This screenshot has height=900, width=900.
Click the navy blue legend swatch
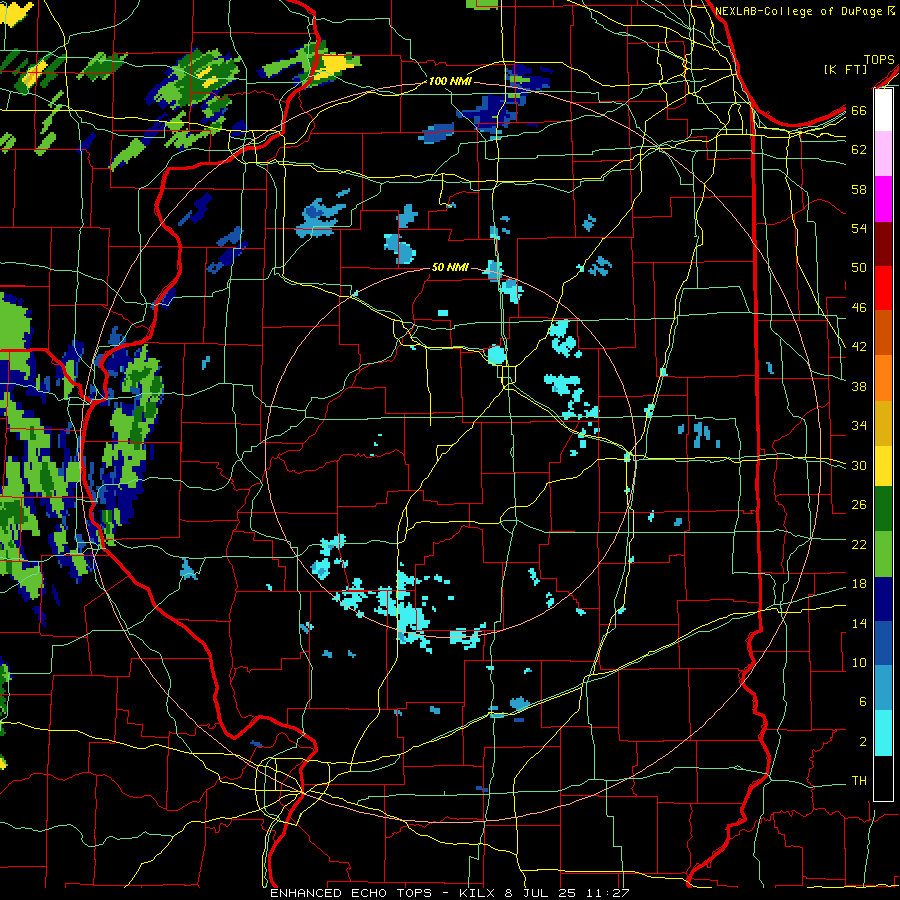[x=883, y=599]
